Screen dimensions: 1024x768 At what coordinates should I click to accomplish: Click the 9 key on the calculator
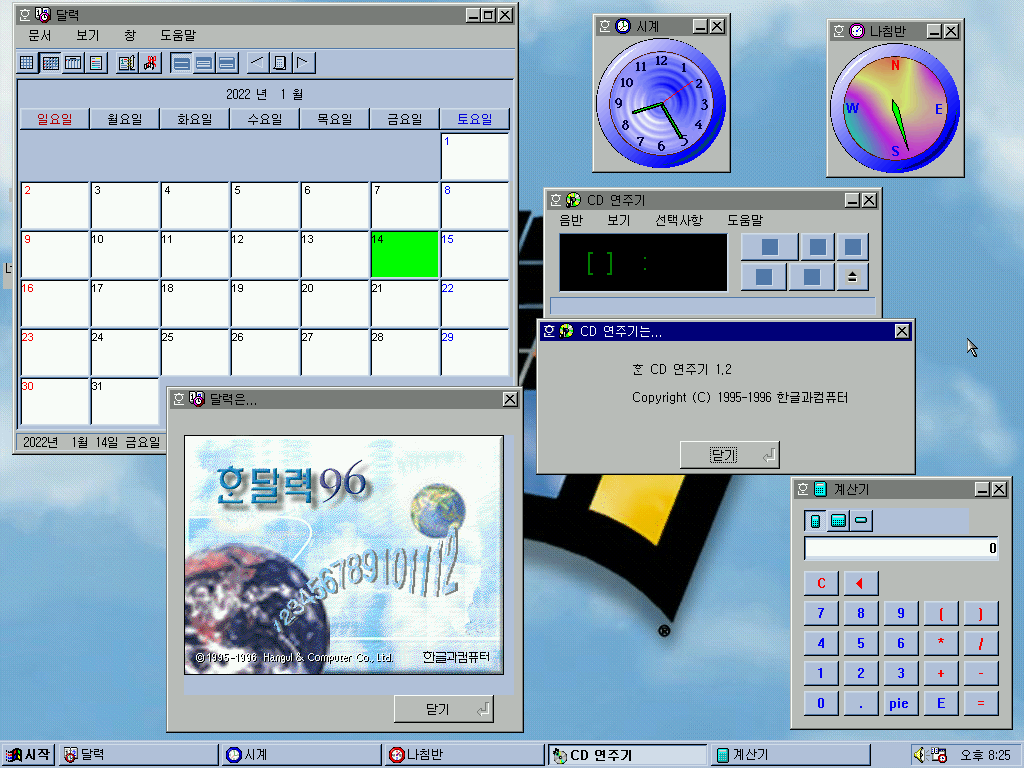pyautogui.click(x=901, y=613)
